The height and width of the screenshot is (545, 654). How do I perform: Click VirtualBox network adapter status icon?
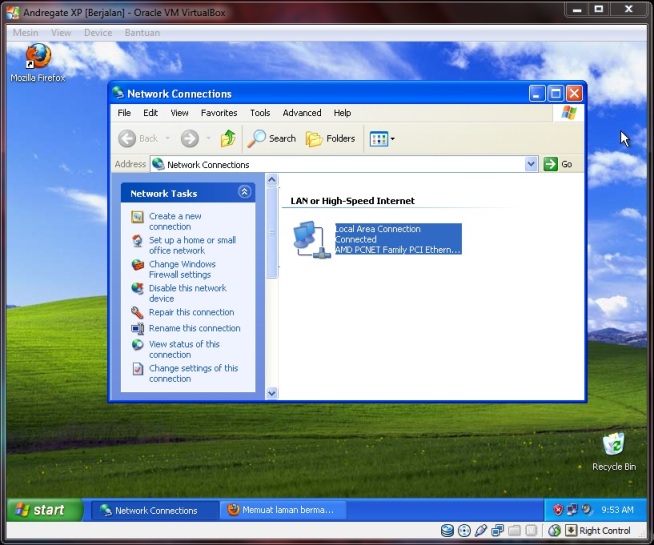497,530
